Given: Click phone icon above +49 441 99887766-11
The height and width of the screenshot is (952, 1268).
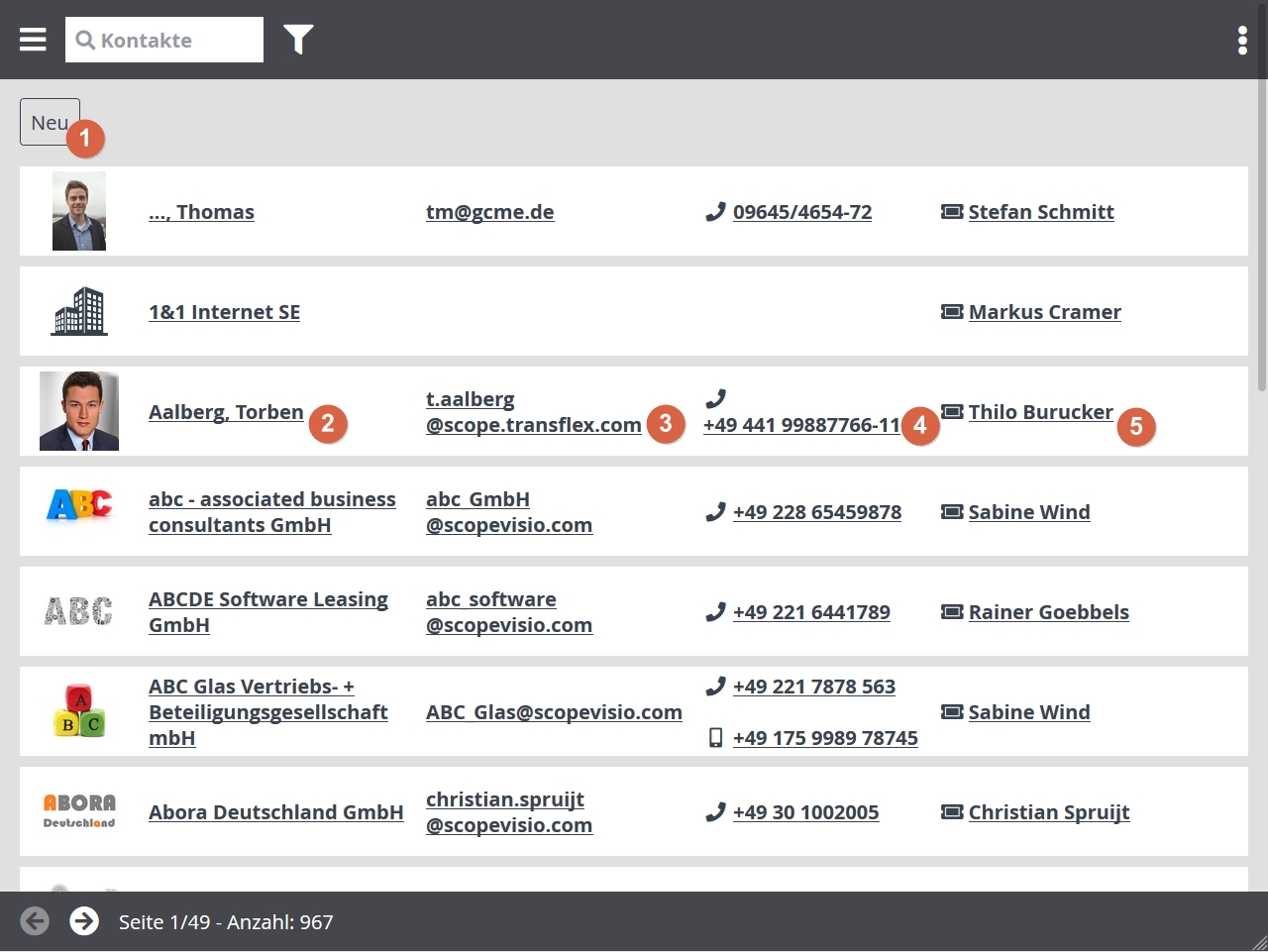Looking at the screenshot, I should point(715,399).
